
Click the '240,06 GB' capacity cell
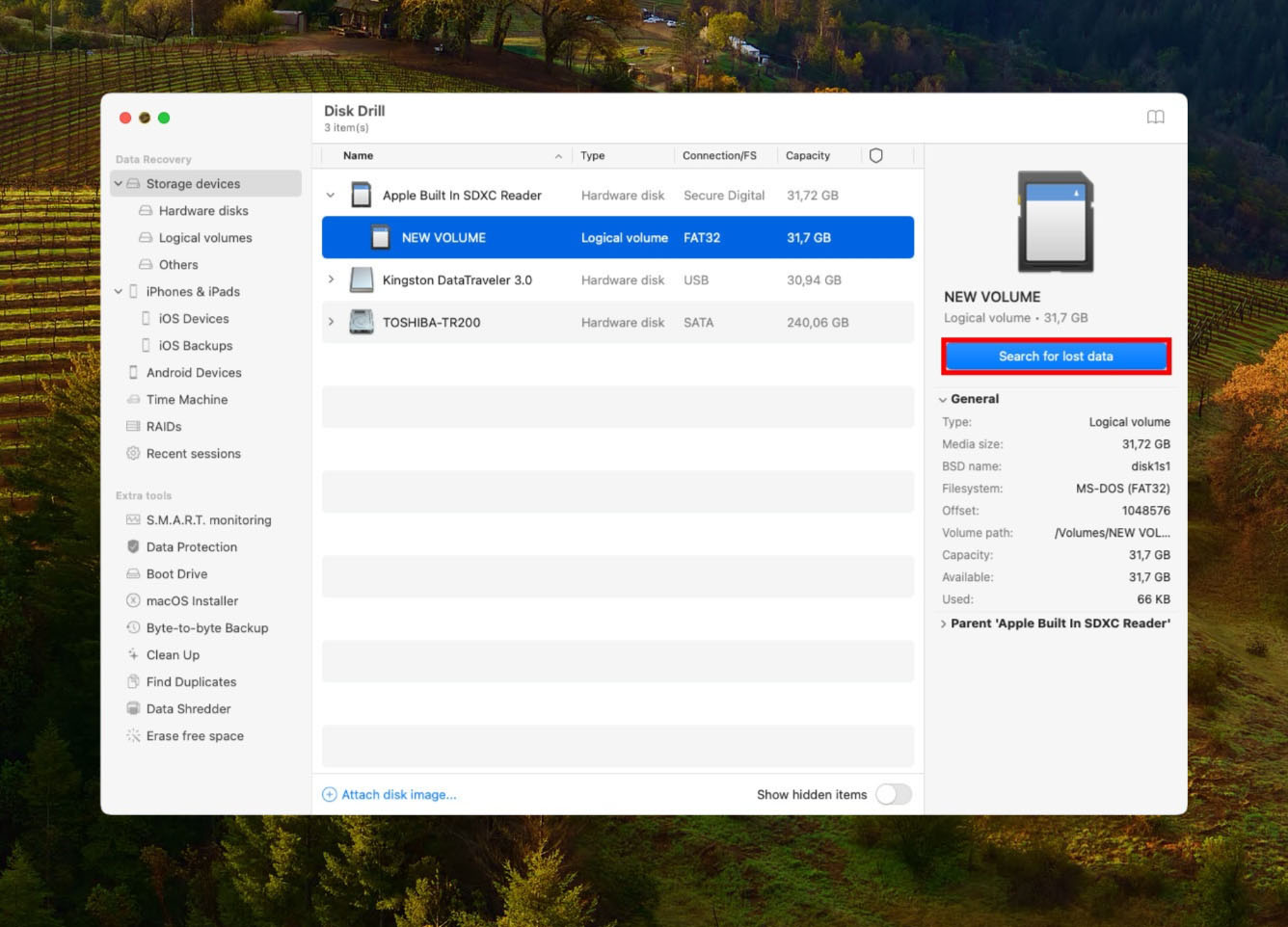[x=818, y=323]
